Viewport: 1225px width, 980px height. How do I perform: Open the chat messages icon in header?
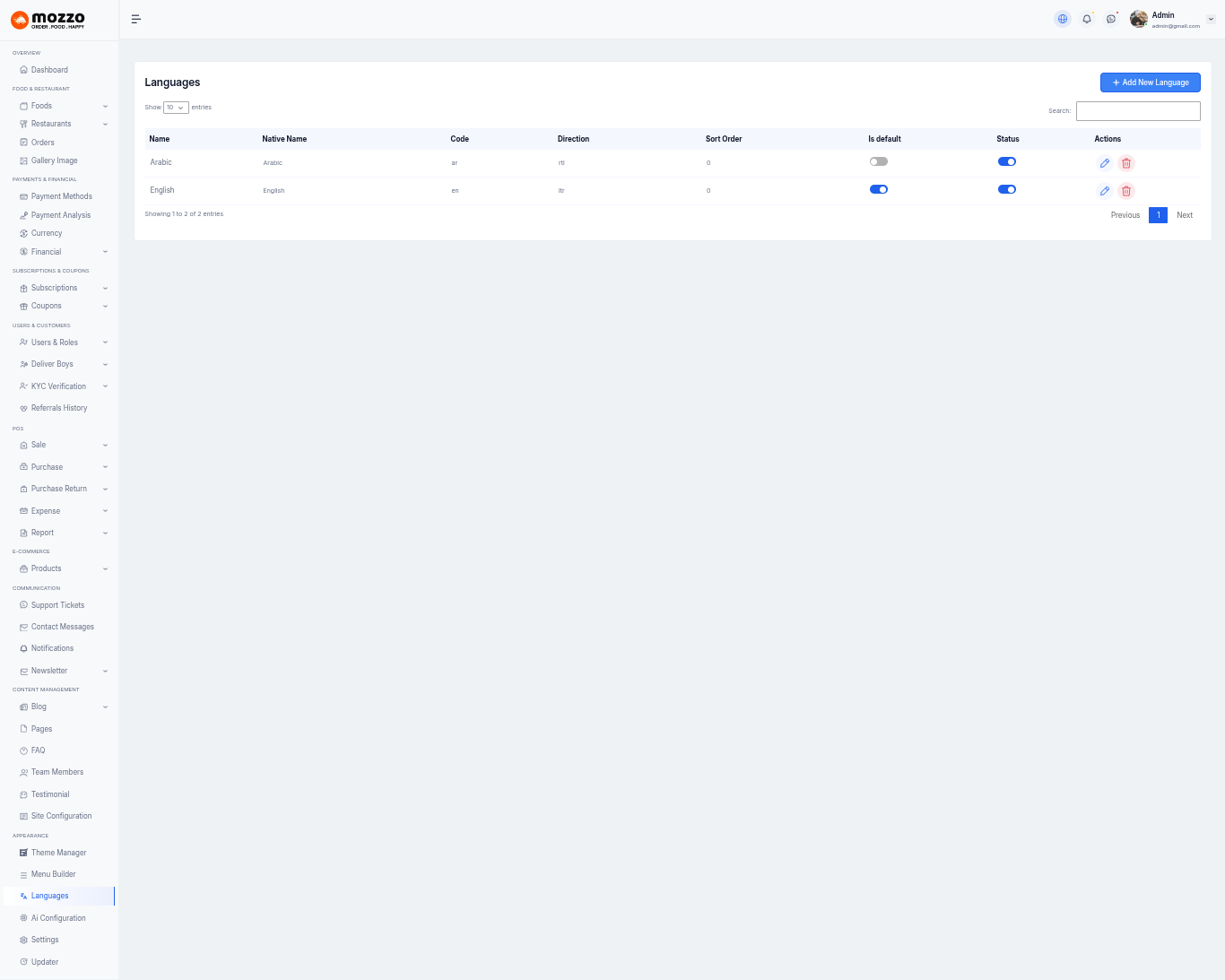coord(1111,19)
